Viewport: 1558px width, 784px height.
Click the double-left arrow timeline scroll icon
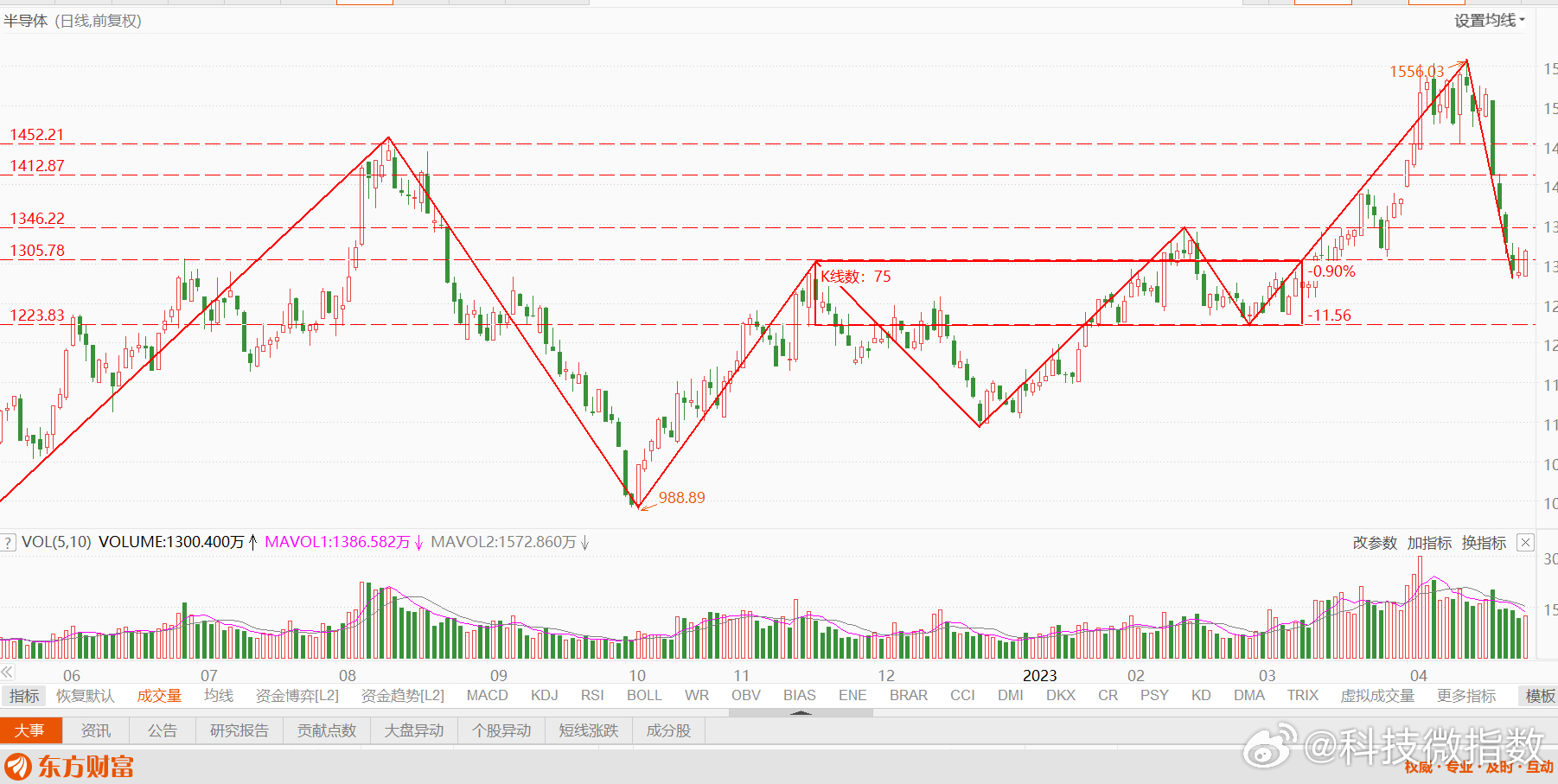tap(7, 672)
